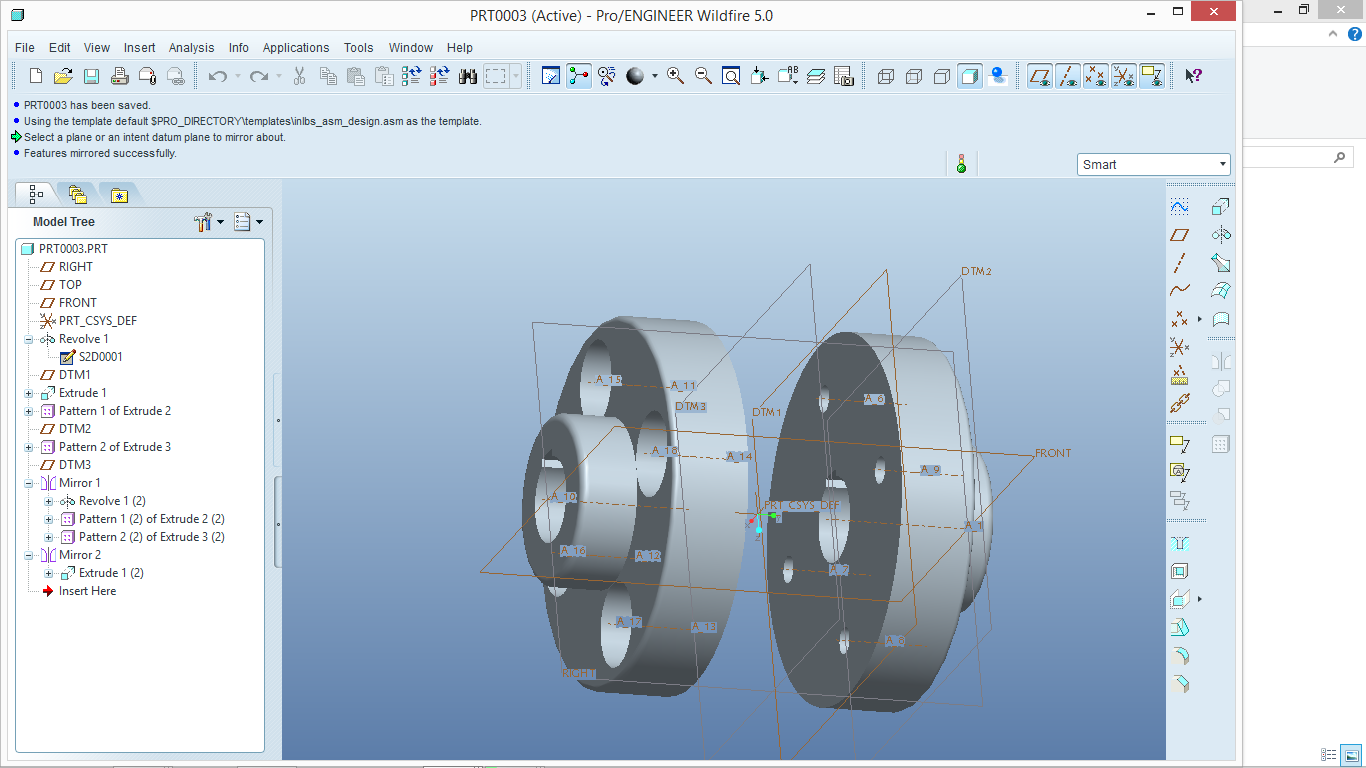Select the Variable Section Sweep tool
This screenshot has width=1366, height=768.
[1220, 263]
